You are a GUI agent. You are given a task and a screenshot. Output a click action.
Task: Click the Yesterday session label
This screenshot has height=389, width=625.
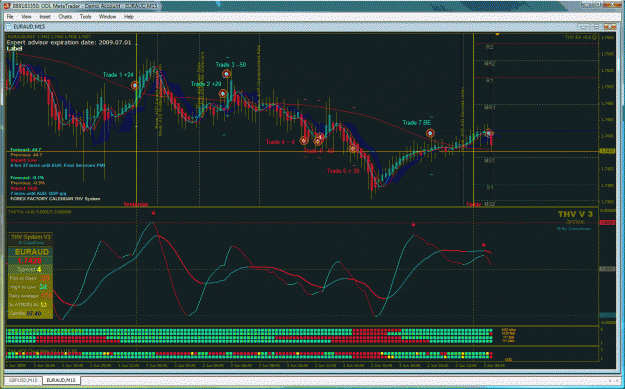coord(136,204)
